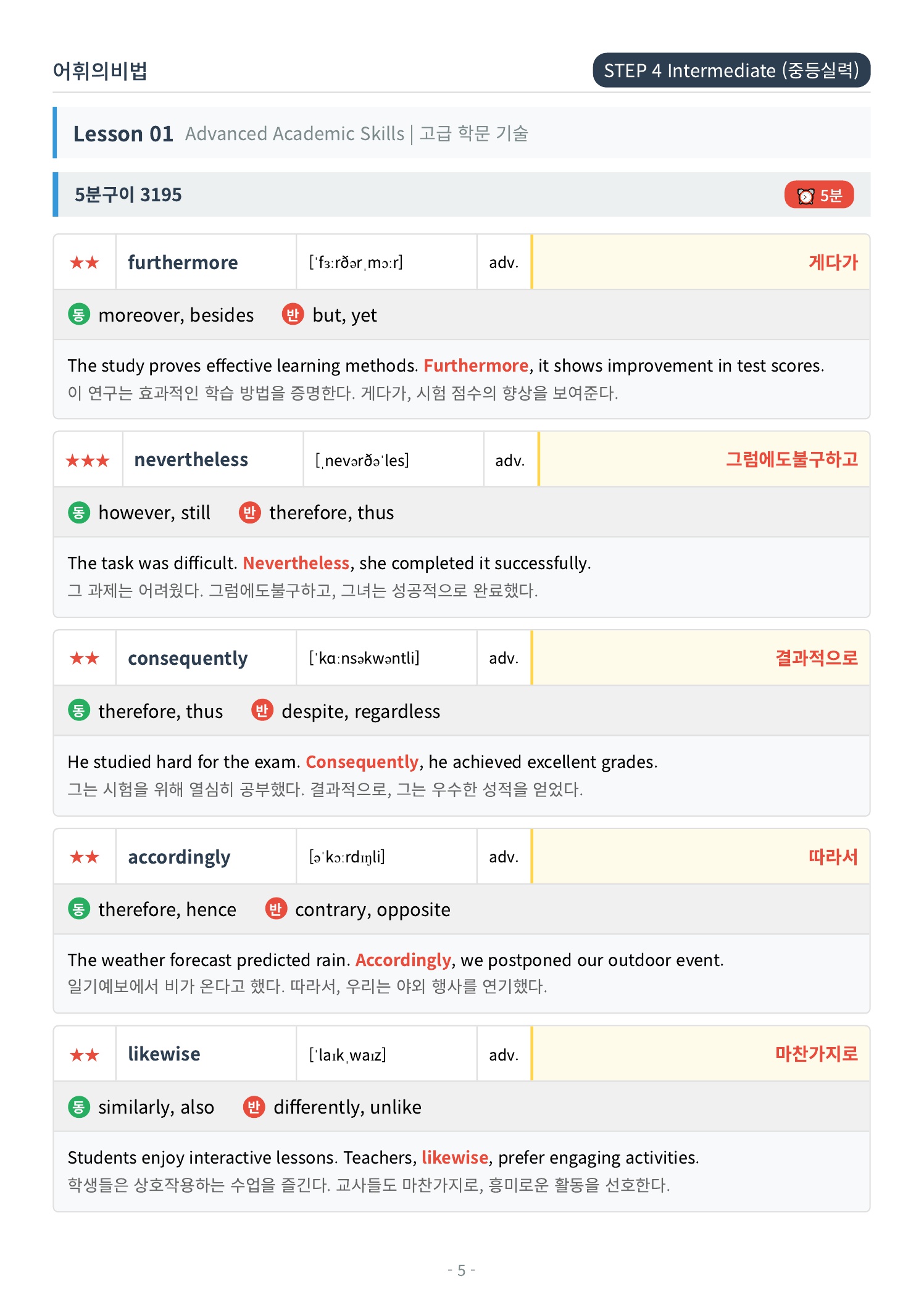Click the highlighted word 'Accordingly' in the example

pyautogui.click(x=404, y=960)
